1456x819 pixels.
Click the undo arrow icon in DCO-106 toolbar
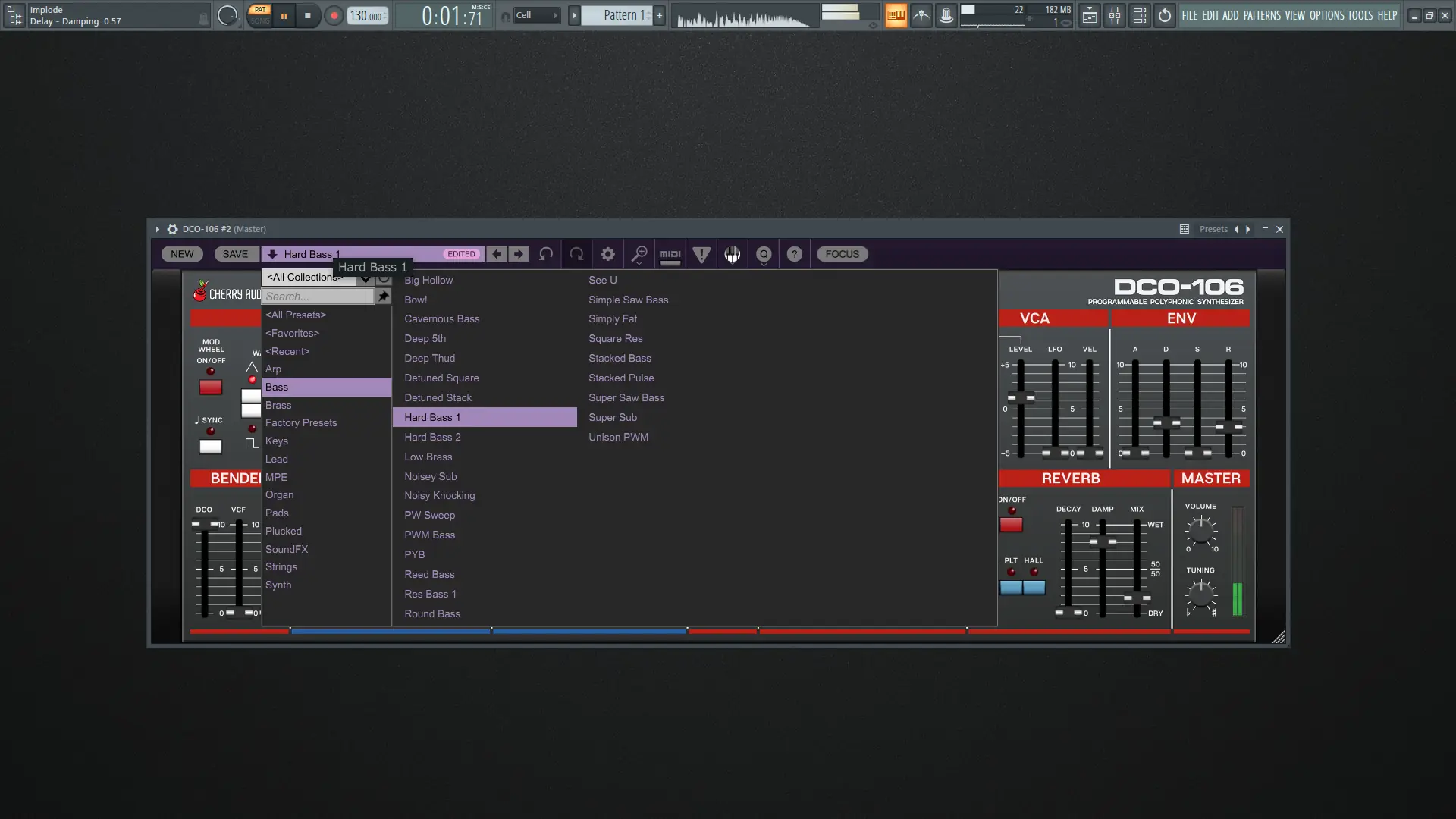[546, 254]
